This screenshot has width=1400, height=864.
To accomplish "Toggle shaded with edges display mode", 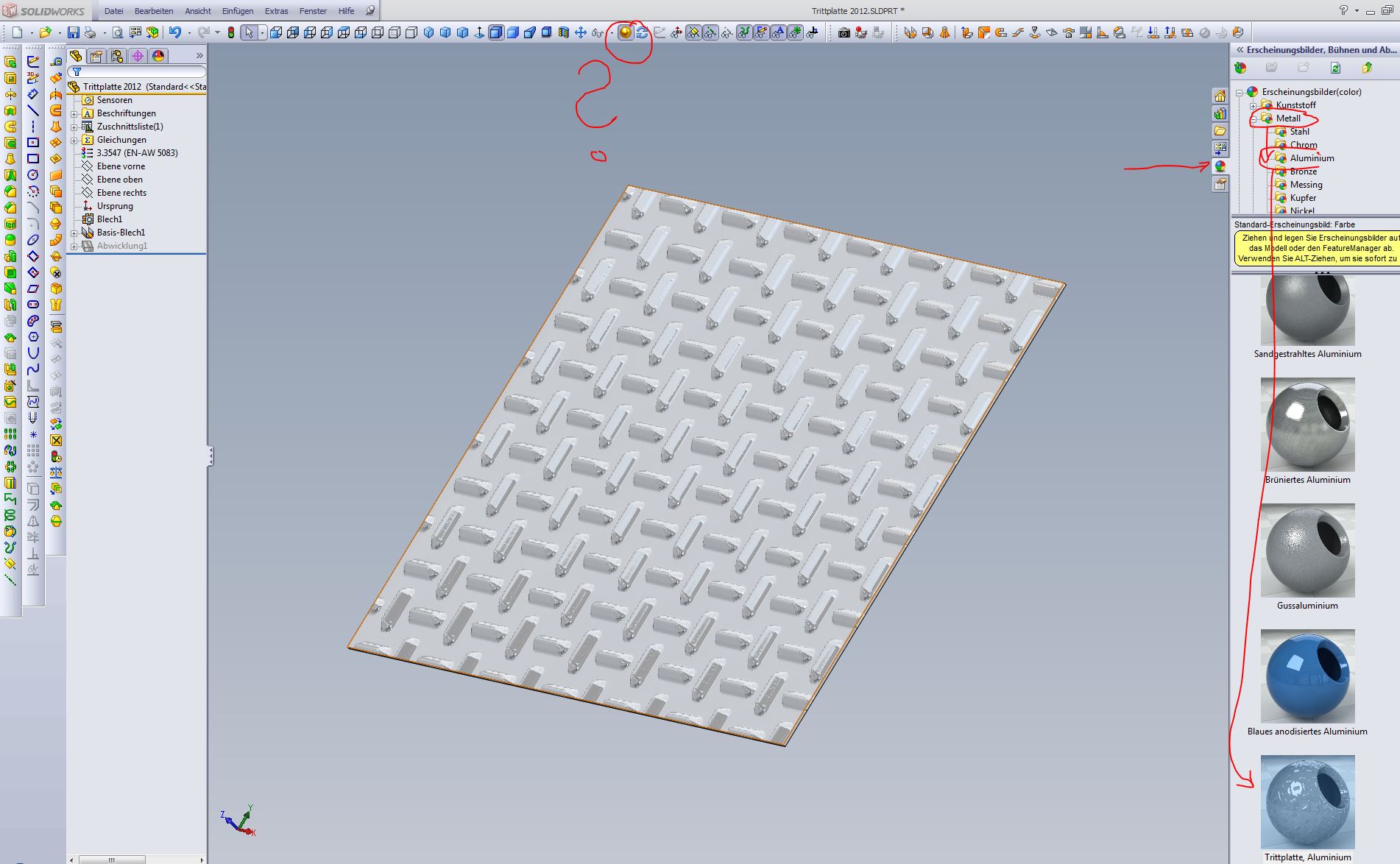I will pos(496,32).
